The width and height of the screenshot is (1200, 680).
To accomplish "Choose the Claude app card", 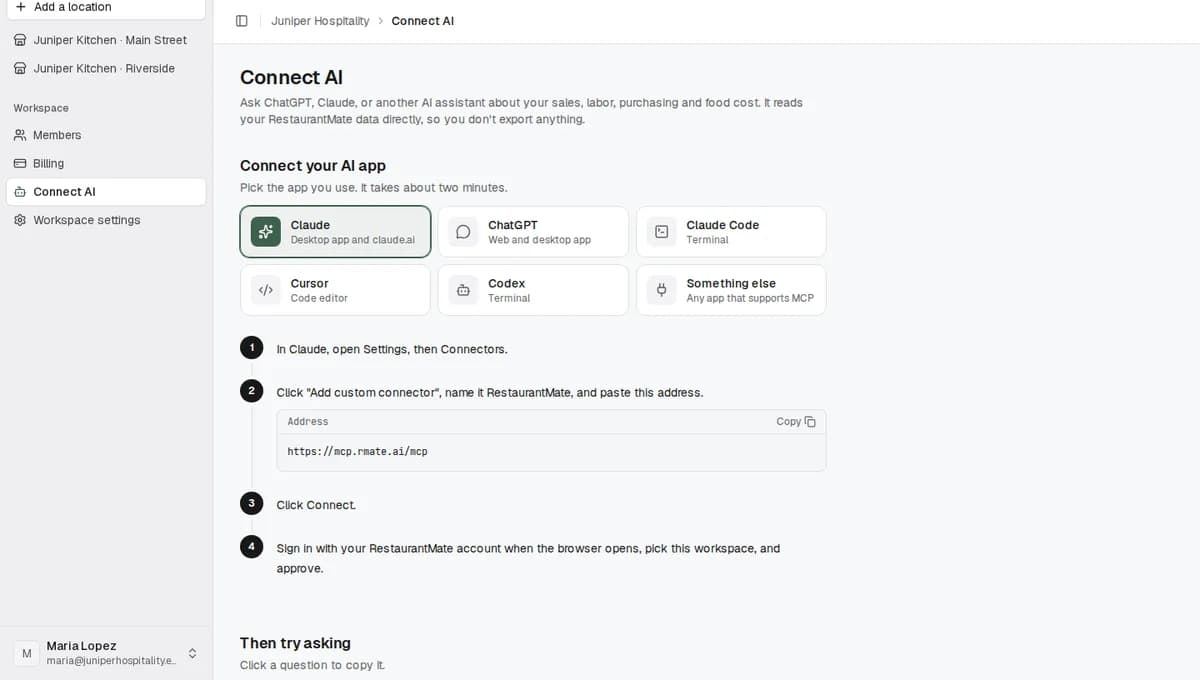I will point(335,232).
